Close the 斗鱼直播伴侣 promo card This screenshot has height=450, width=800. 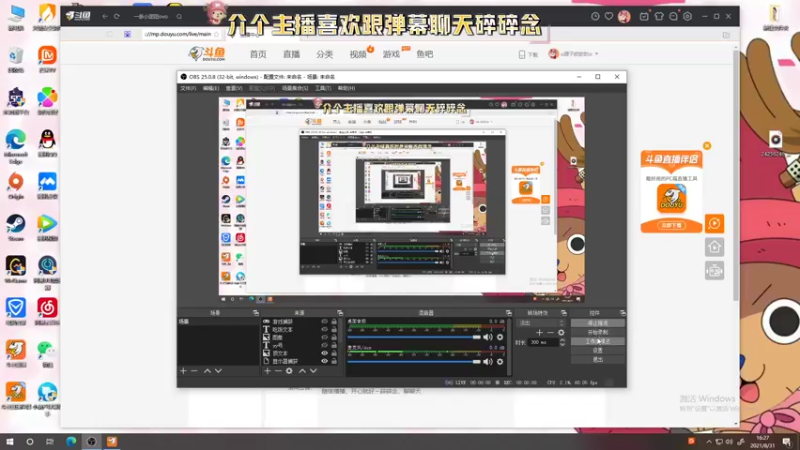(707, 146)
